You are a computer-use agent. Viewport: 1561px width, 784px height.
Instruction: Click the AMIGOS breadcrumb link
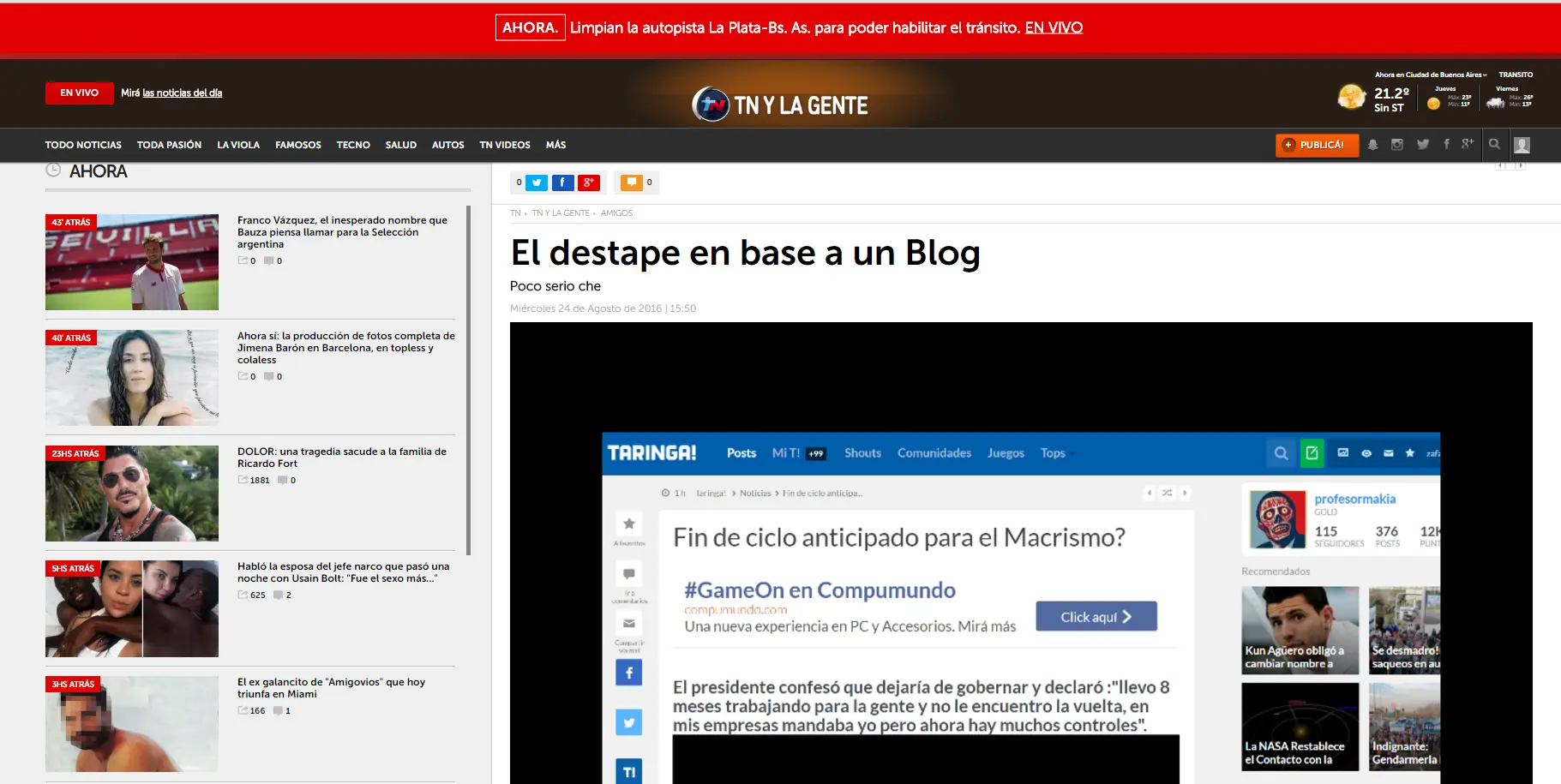point(616,212)
